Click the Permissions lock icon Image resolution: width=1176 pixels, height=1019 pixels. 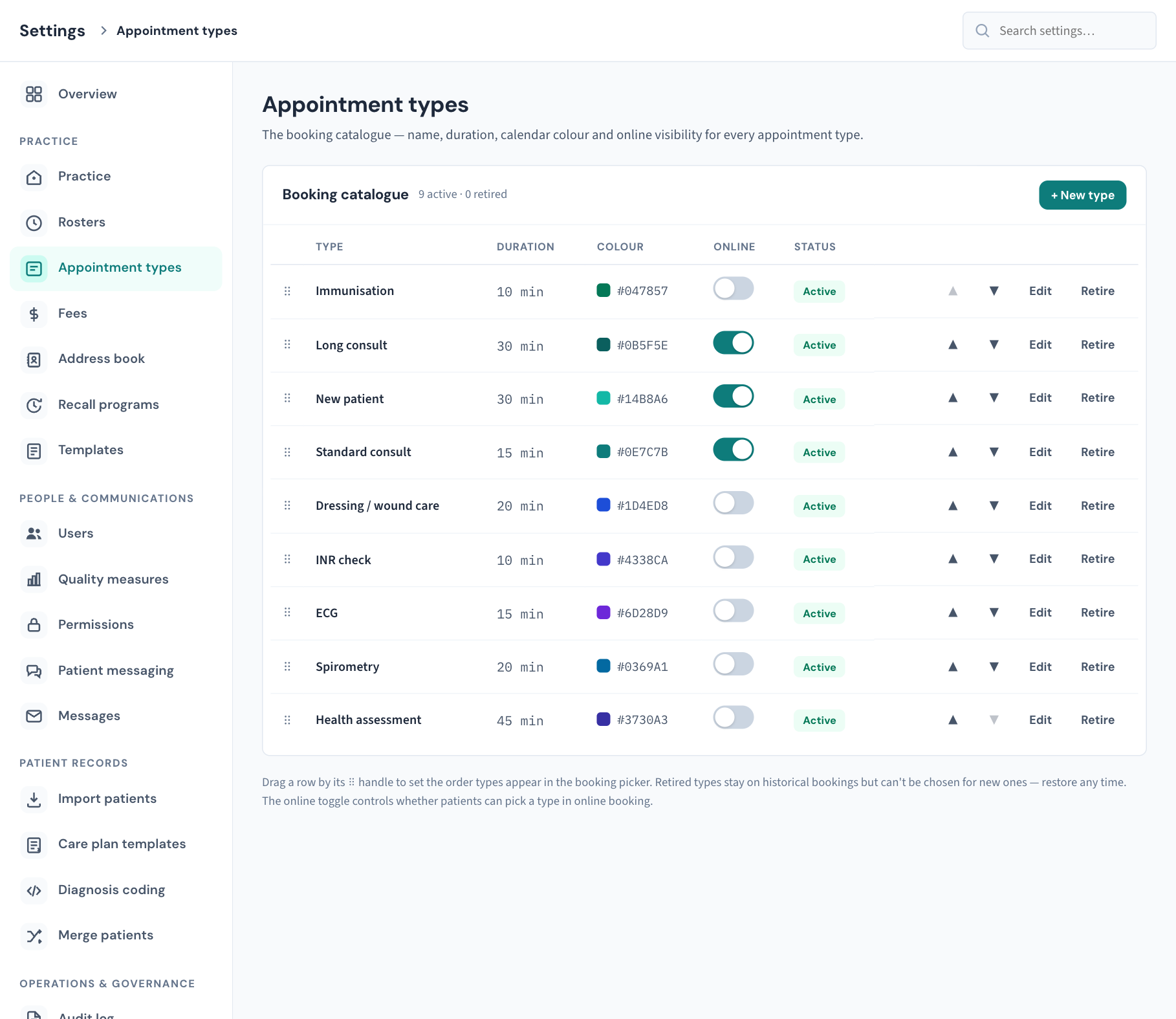pos(34,625)
